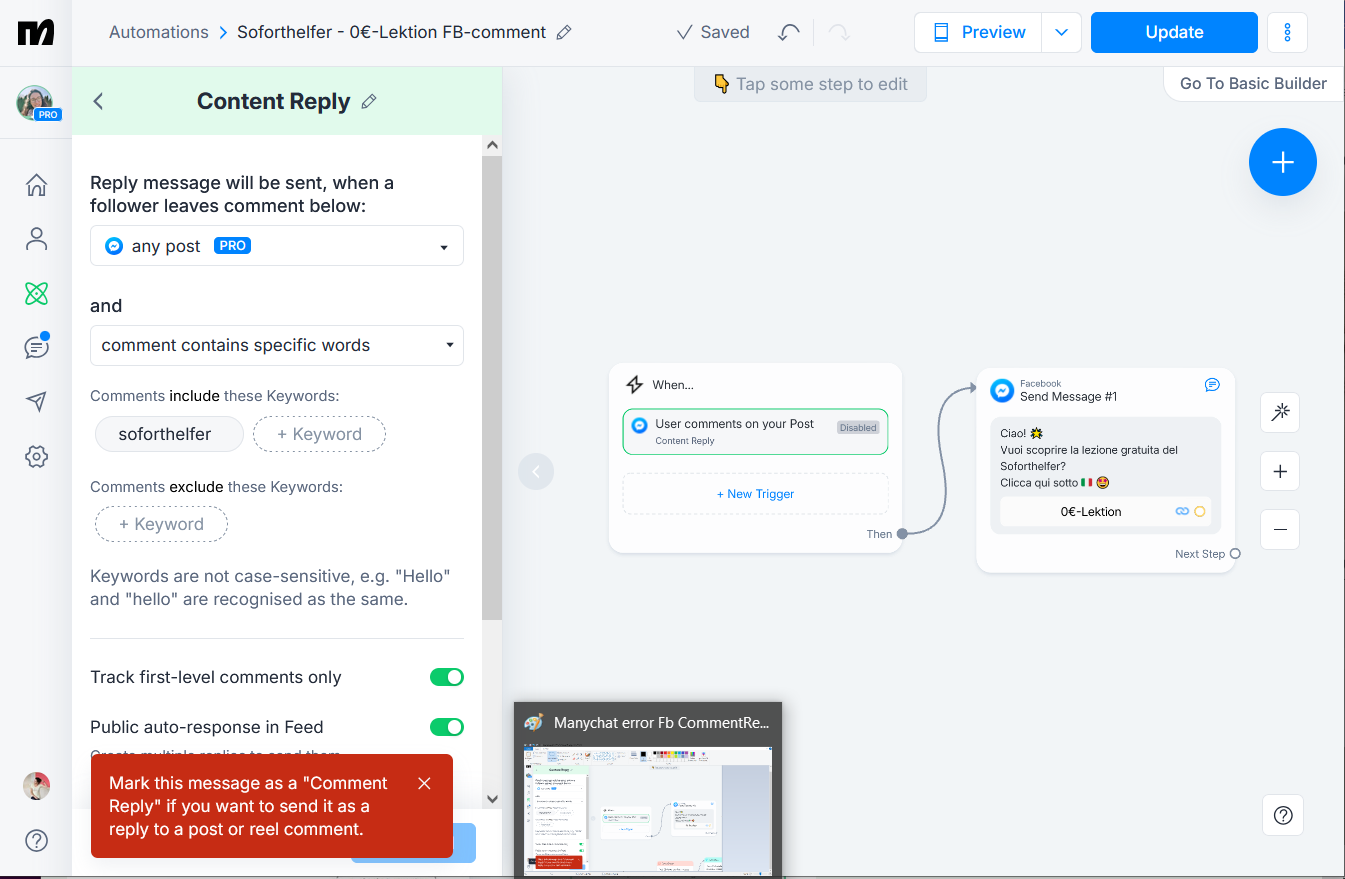Click the Update button
This screenshot has height=879, width=1345.
pyautogui.click(x=1174, y=32)
